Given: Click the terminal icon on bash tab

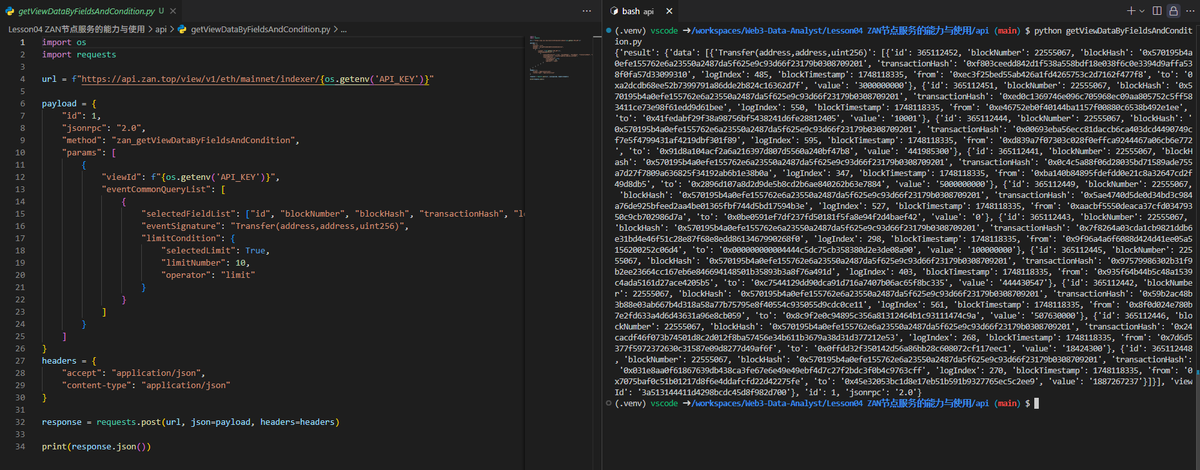Looking at the screenshot, I should pyautogui.click(x=612, y=10).
